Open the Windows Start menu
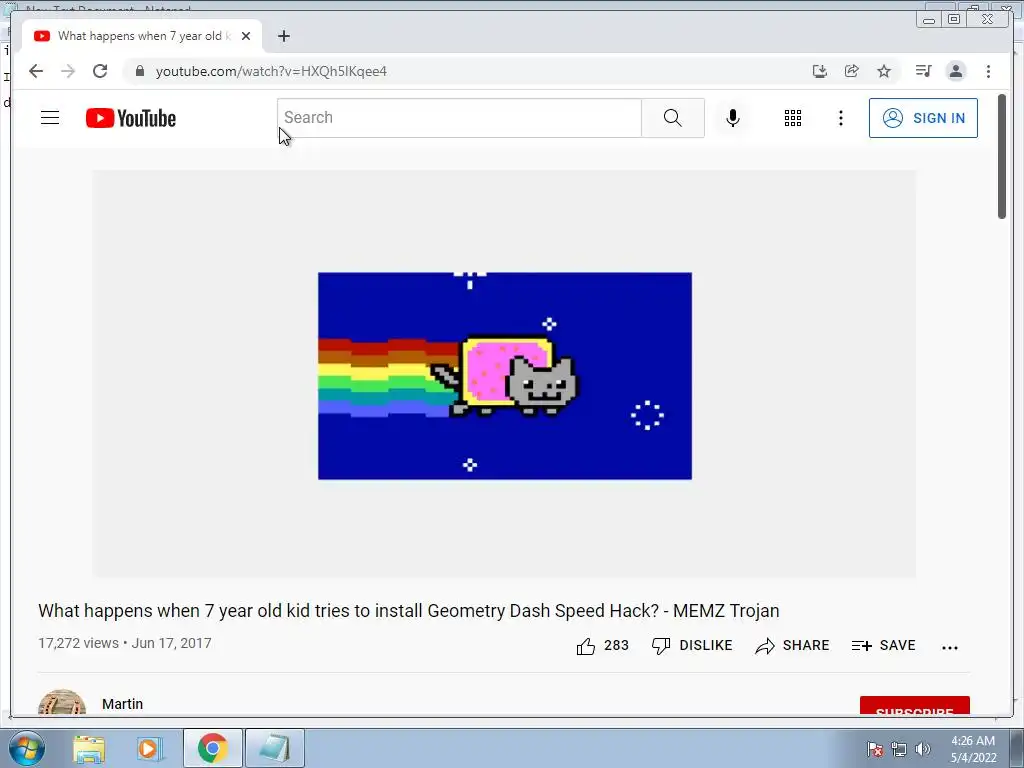 26,748
